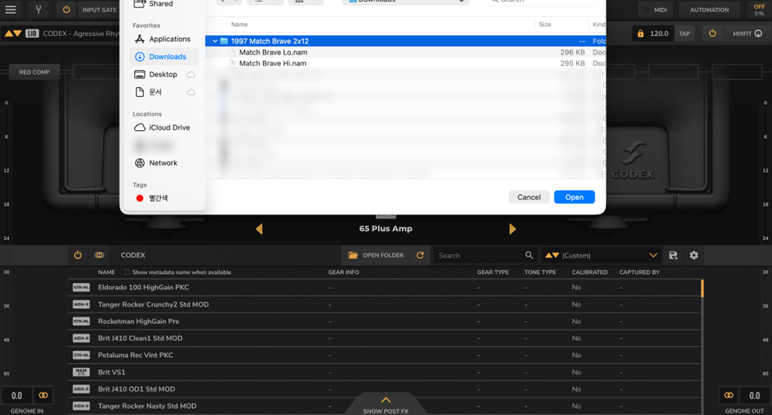Click Open in the file dialog
772x415 pixels.
click(x=574, y=197)
